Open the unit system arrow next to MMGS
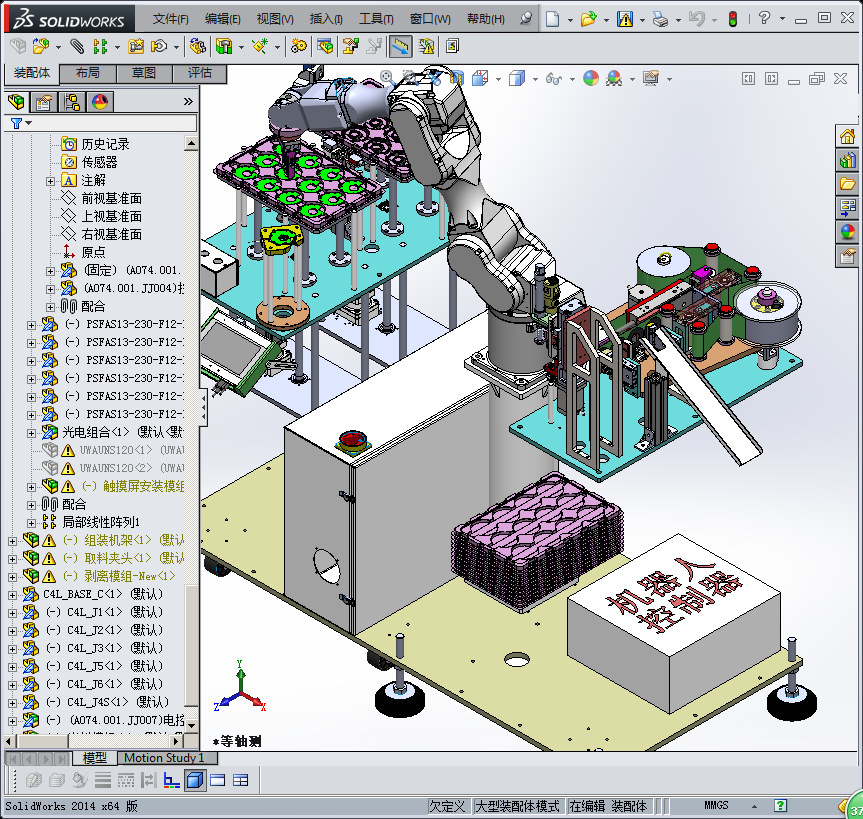This screenshot has width=863, height=819. [x=754, y=806]
